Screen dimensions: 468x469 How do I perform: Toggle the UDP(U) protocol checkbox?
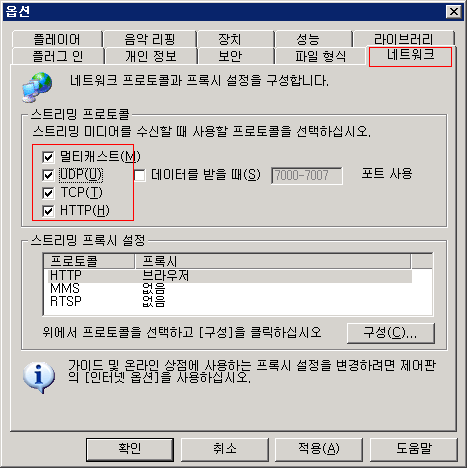pos(48,175)
